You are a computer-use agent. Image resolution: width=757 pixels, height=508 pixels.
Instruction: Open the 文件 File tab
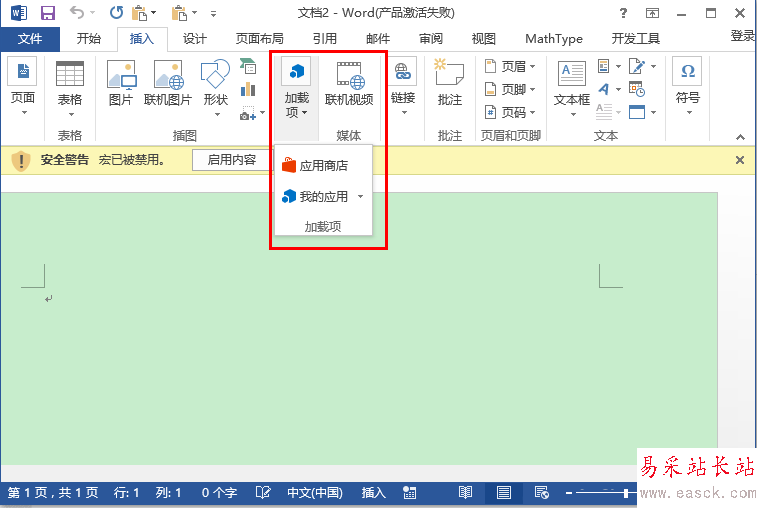[30, 39]
